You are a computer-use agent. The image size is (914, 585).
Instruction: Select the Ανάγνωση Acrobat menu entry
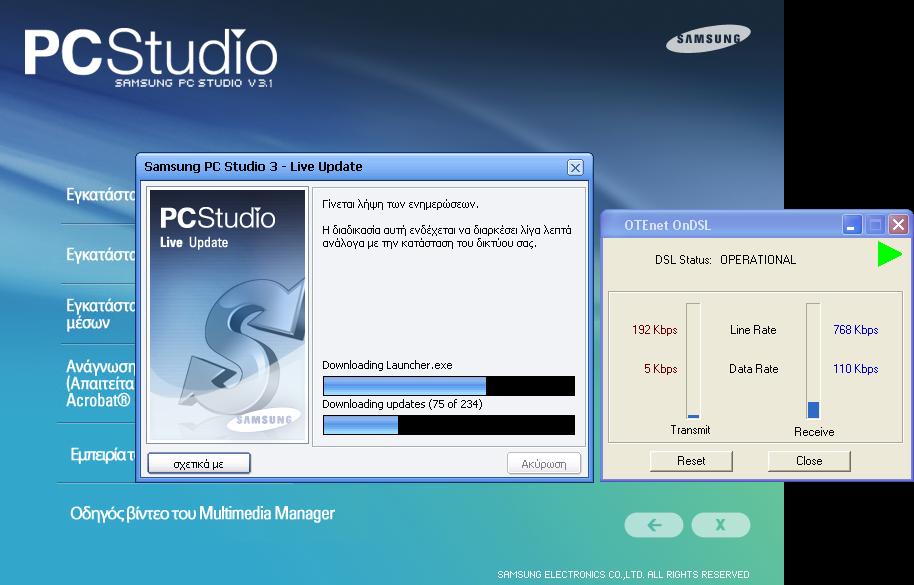coord(100,383)
